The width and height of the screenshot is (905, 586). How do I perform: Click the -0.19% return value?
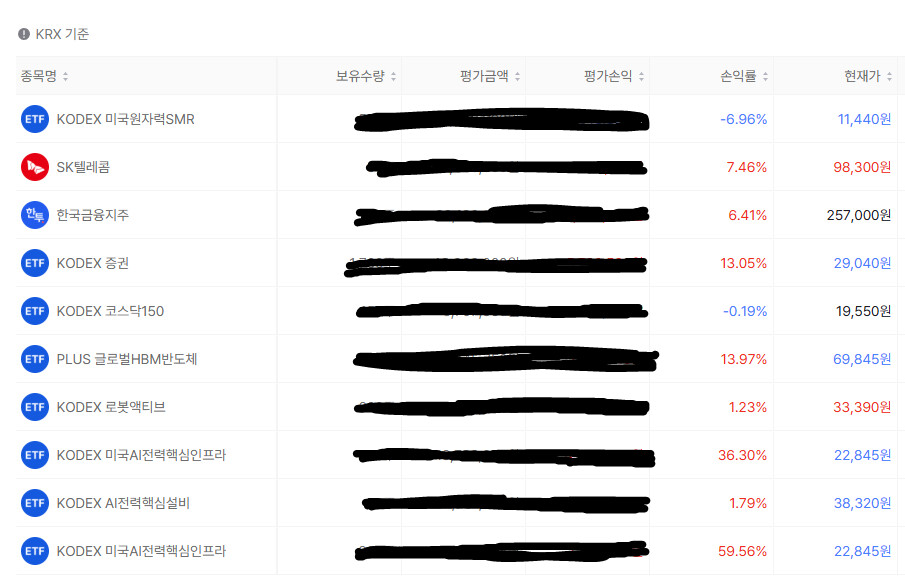click(745, 311)
